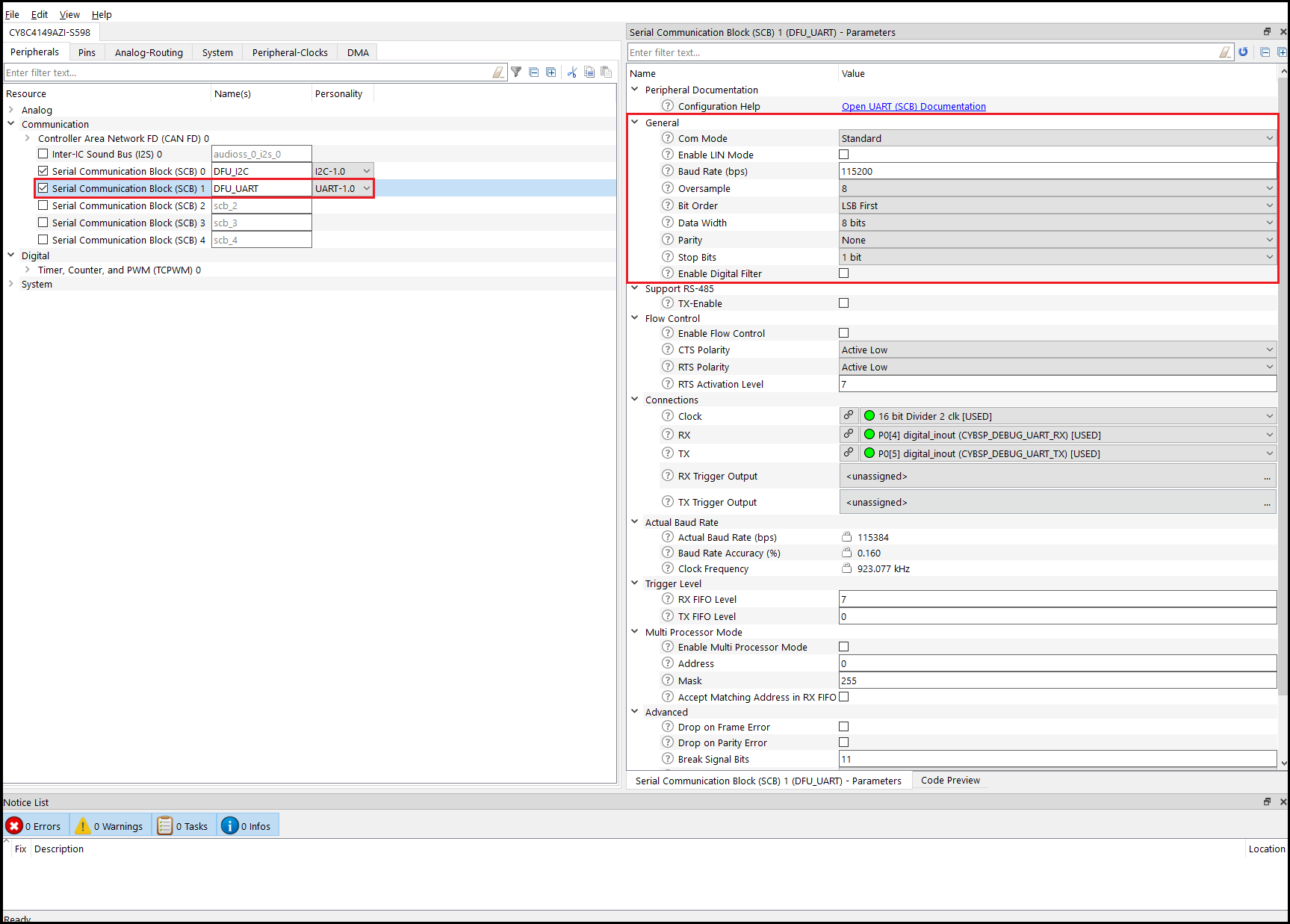Expand all parameter groups icon
This screenshot has width=1290, height=924.
1282,52
